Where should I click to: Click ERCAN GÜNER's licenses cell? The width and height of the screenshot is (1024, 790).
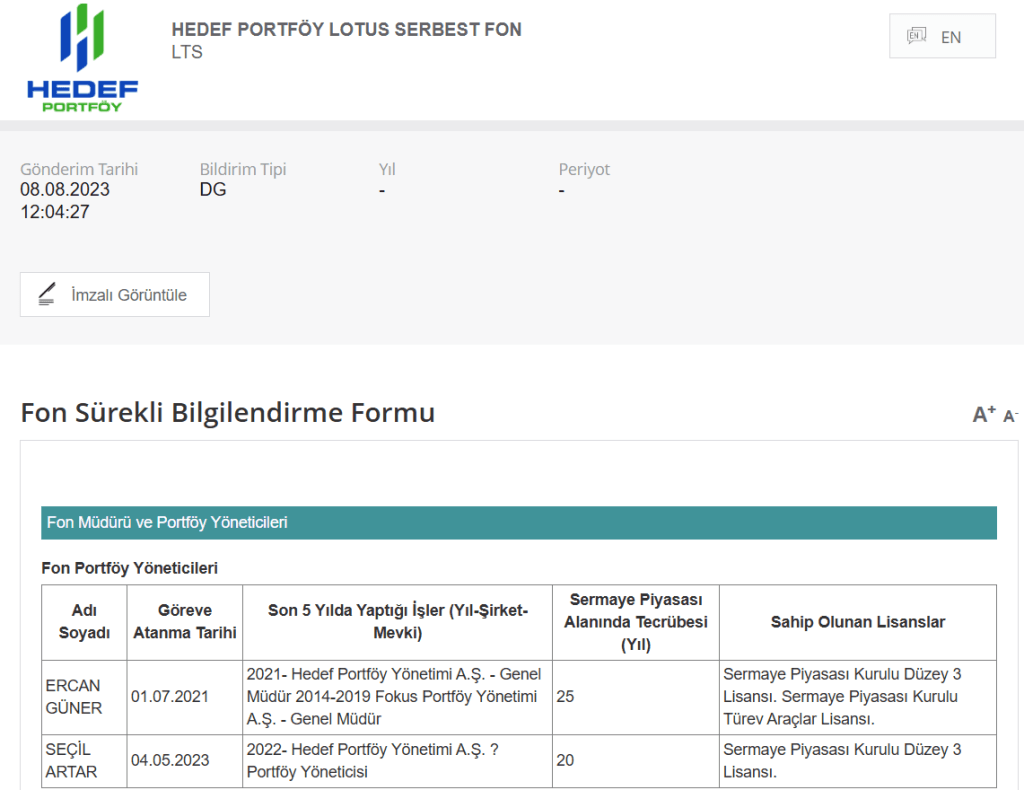(x=858, y=697)
